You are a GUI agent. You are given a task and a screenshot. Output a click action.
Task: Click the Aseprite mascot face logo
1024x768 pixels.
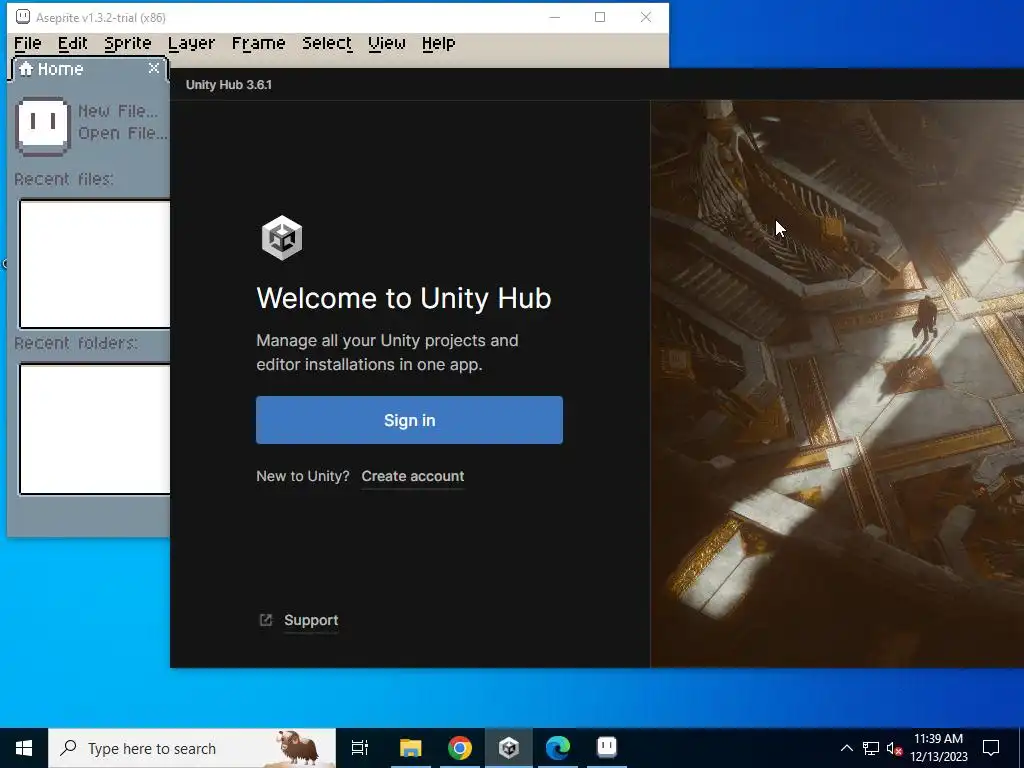[x=42, y=125]
